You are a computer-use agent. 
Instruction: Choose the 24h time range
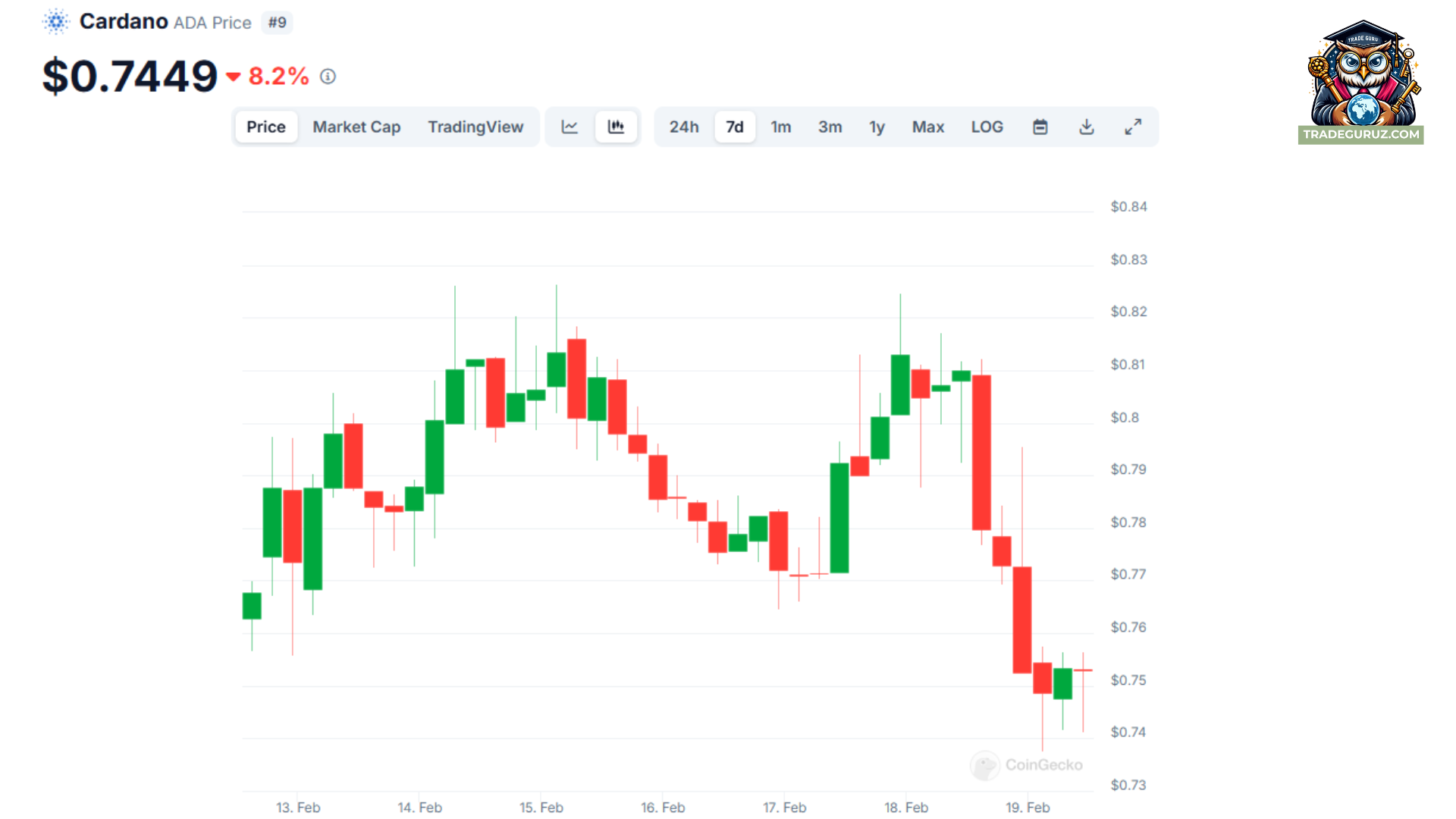(x=684, y=127)
